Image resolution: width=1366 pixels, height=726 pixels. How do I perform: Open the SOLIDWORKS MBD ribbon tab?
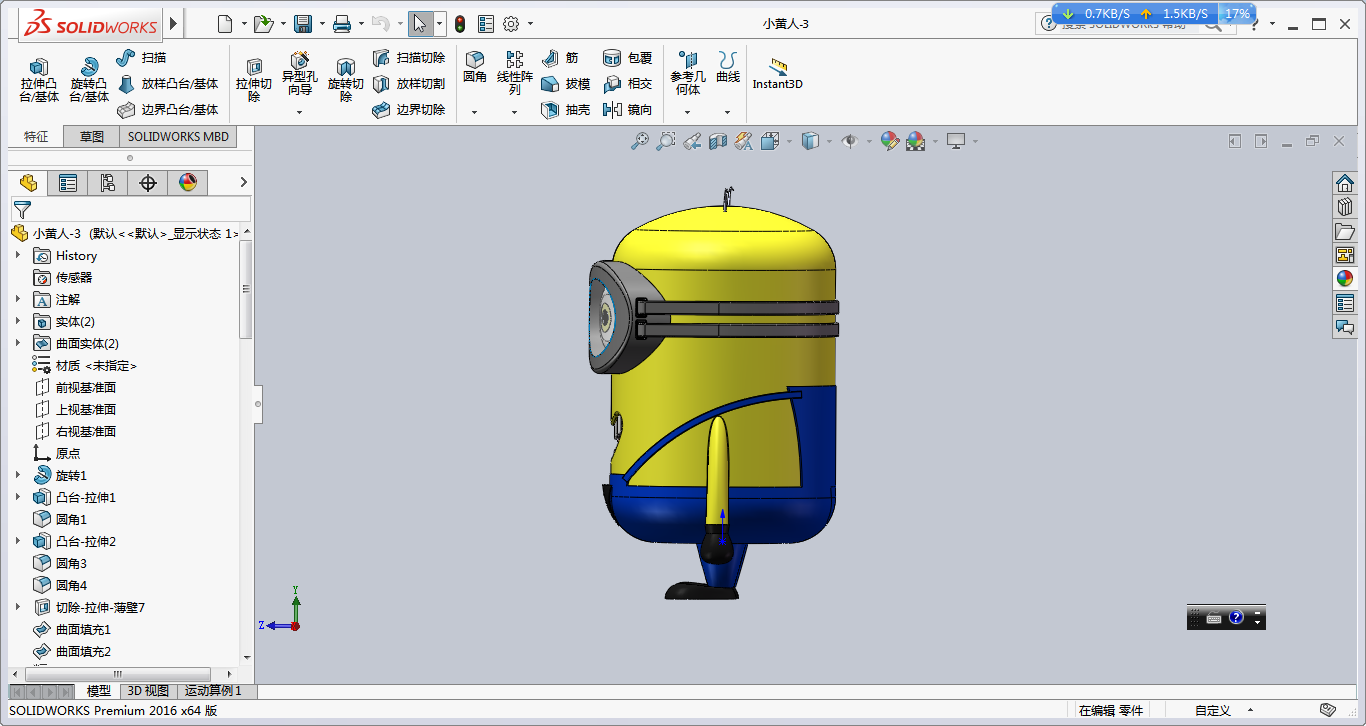(x=178, y=137)
